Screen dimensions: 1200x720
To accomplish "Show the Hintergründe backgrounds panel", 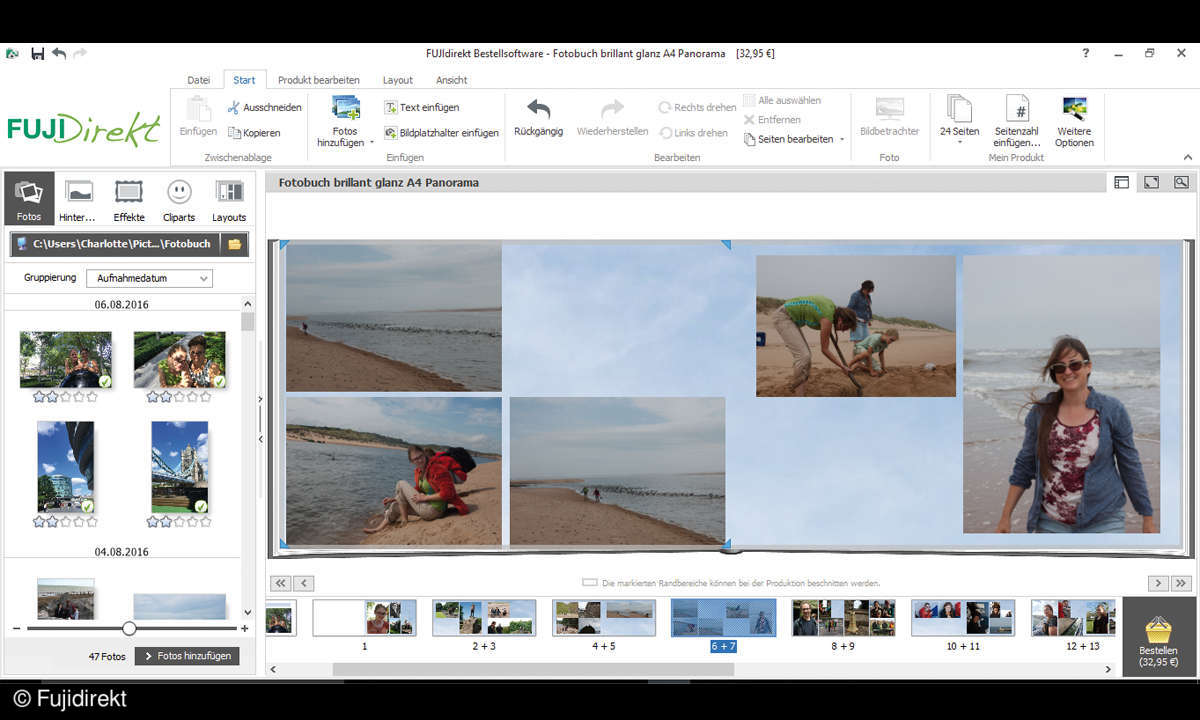I will pos(78,198).
